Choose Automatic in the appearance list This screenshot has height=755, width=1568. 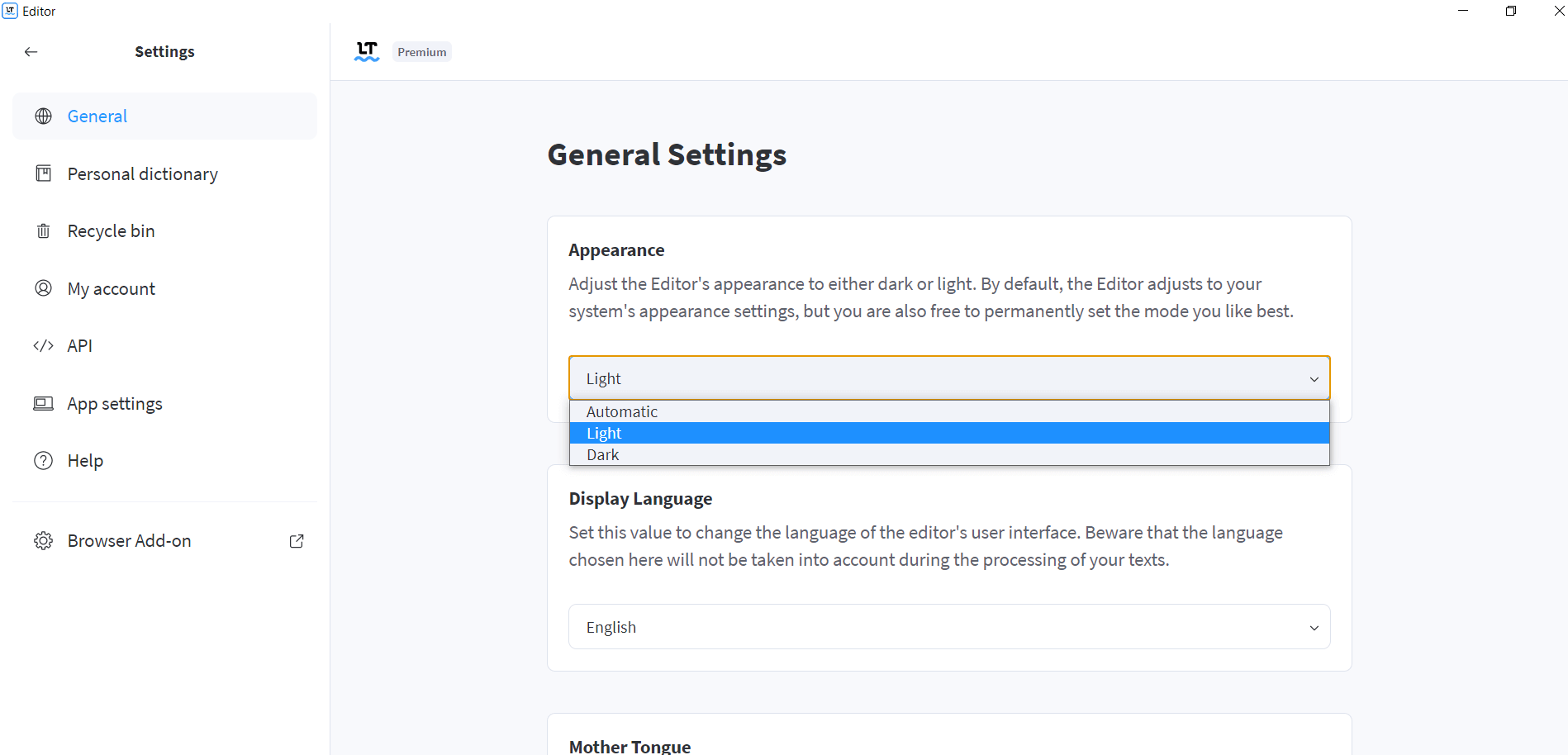click(x=949, y=411)
